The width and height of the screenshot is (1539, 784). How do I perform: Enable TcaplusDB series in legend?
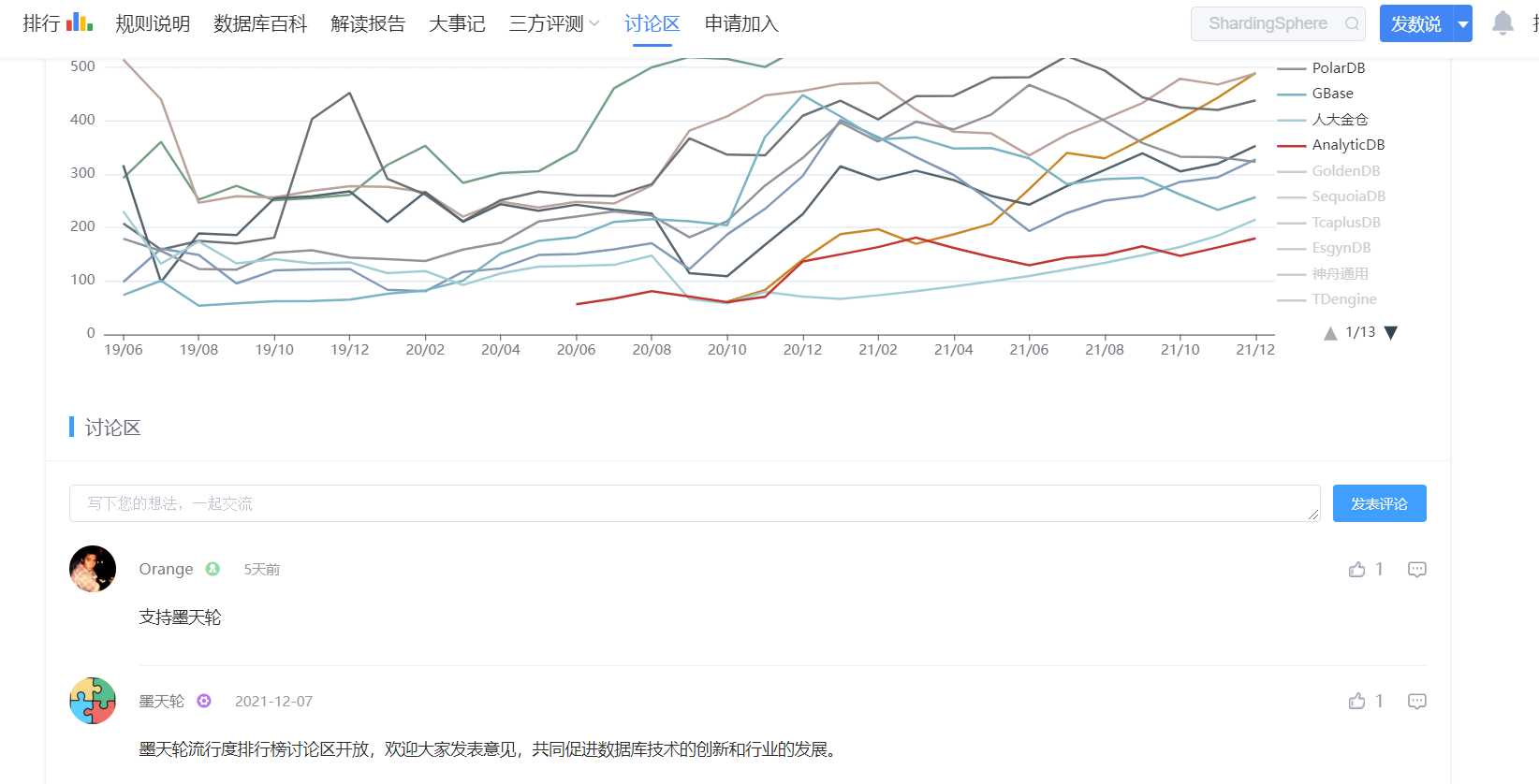tap(1329, 223)
